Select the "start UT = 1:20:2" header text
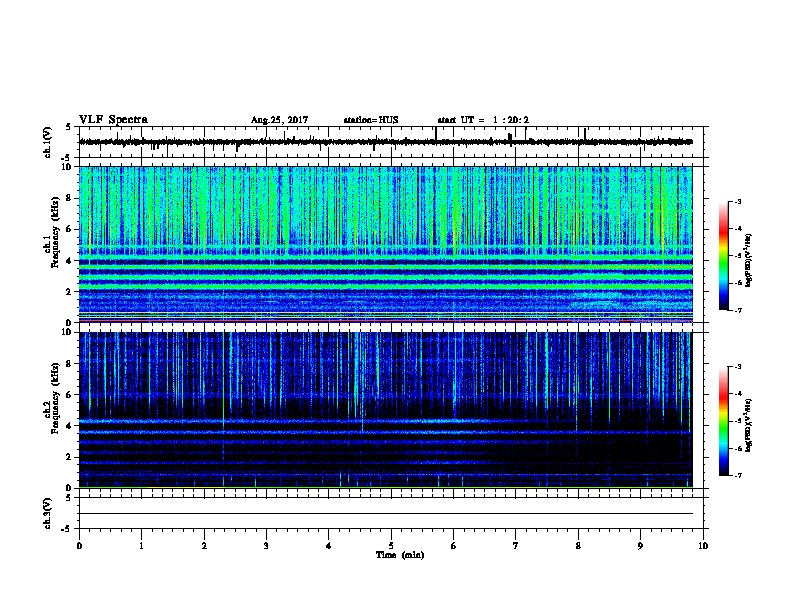This screenshot has height=612, width=792. [483, 120]
